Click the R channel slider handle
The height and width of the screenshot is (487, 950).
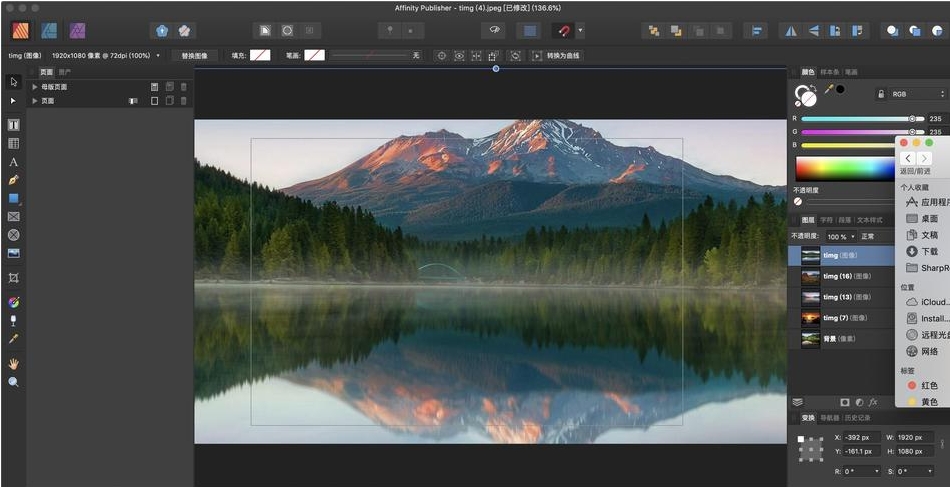(912, 119)
